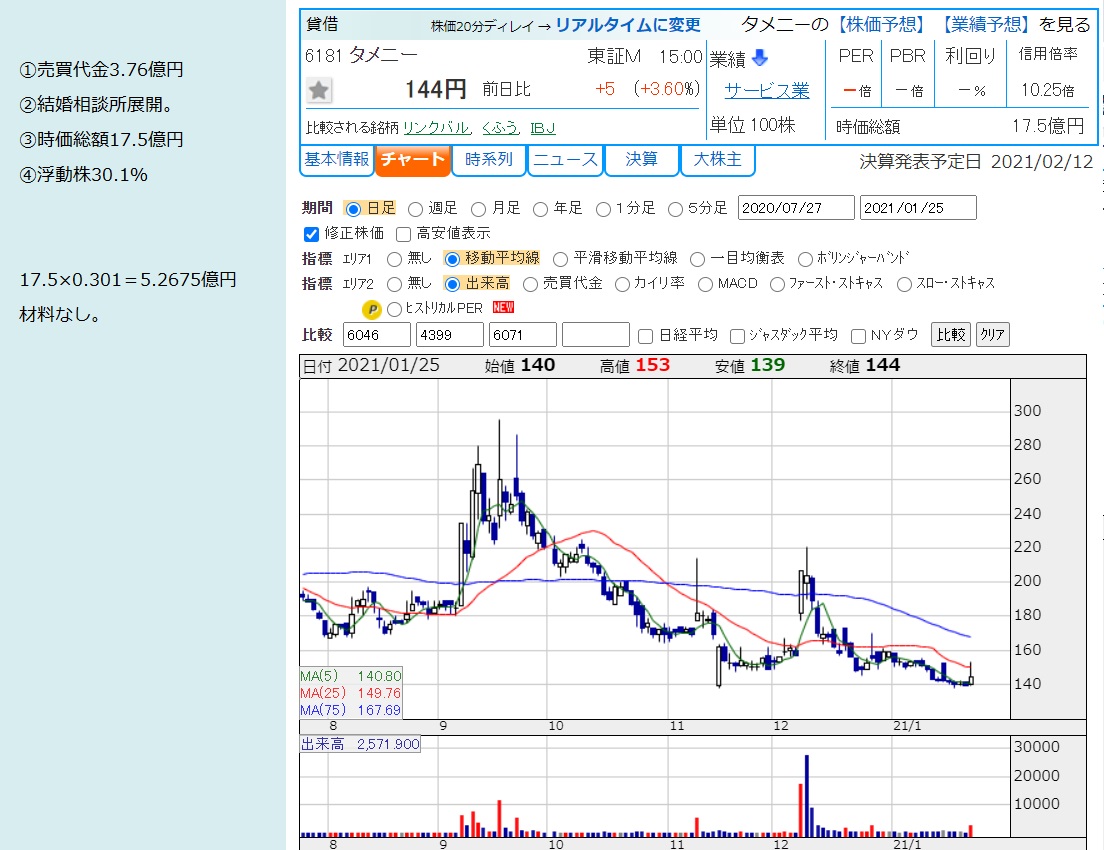Screen dimensions: 1104x850
Task: Open 業績予想 link
Action: pos(985,25)
